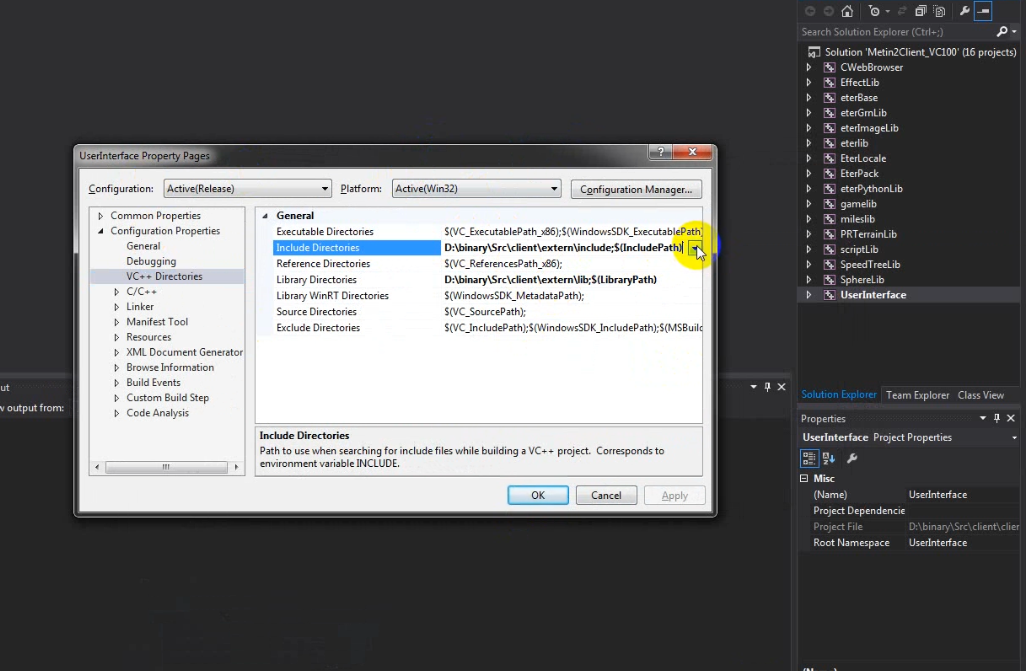Open the Pending Changes Filter clock icon

pos(874,11)
